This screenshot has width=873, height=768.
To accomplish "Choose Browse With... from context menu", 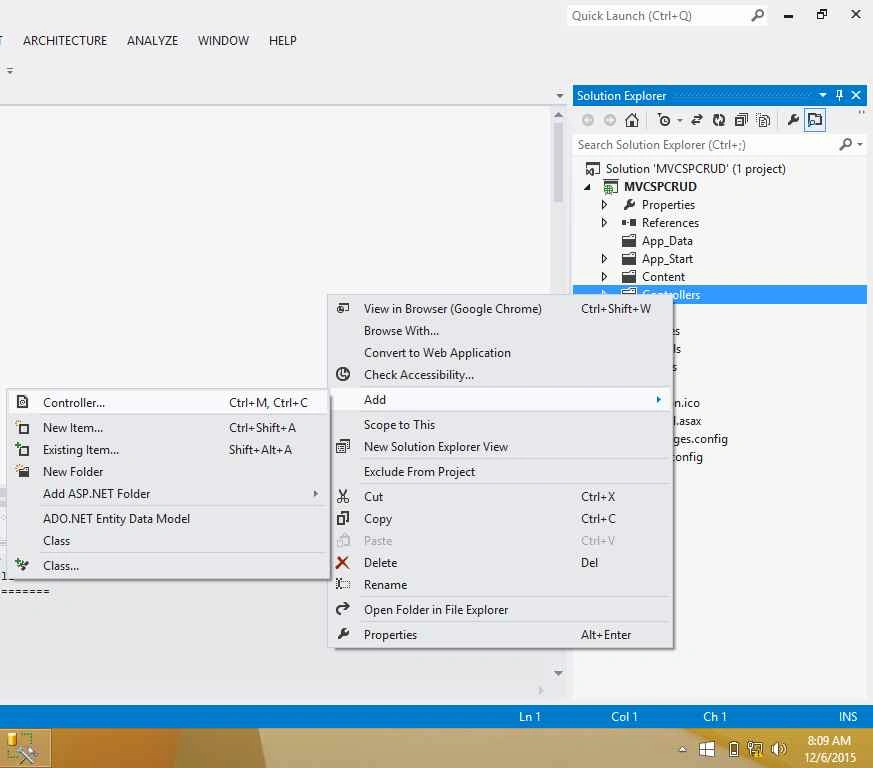I will 501,331.
